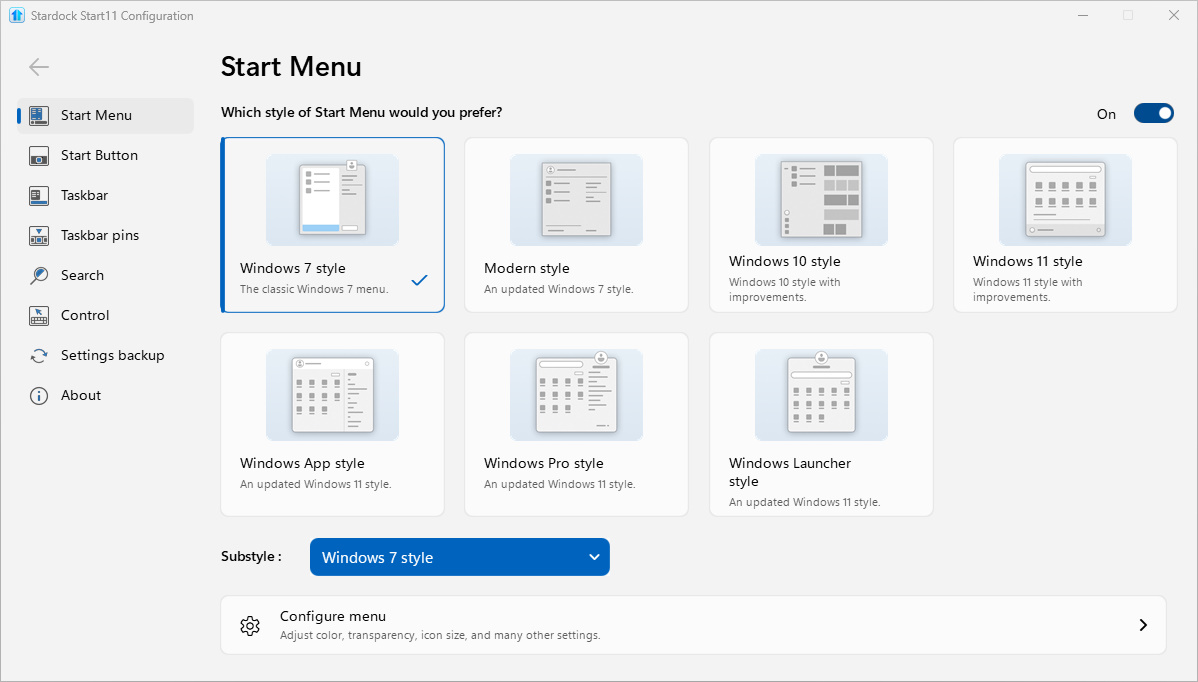
Task: Click the 'Windows 10 style' title text
Action: [x=785, y=261]
